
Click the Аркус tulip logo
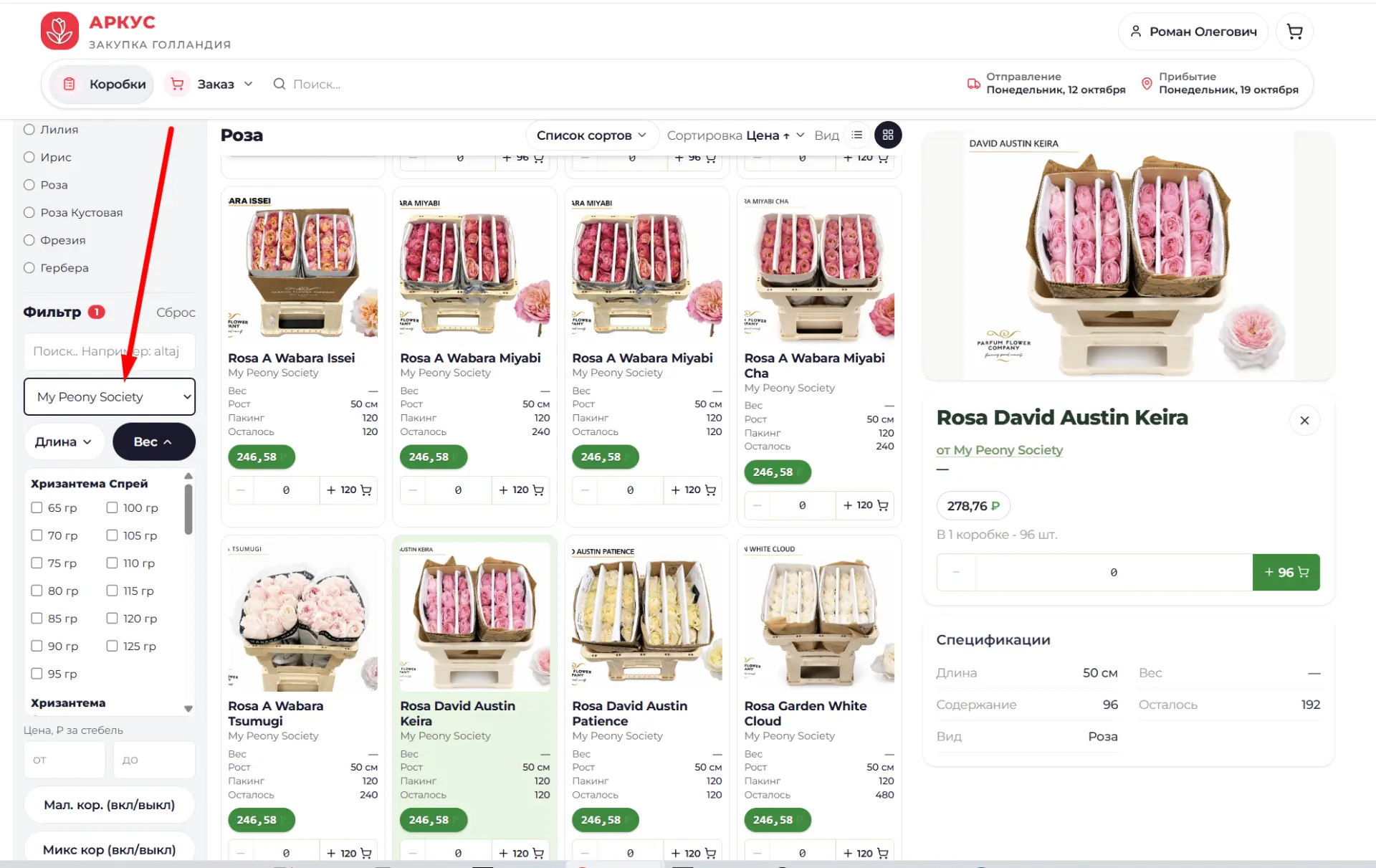pos(59,31)
